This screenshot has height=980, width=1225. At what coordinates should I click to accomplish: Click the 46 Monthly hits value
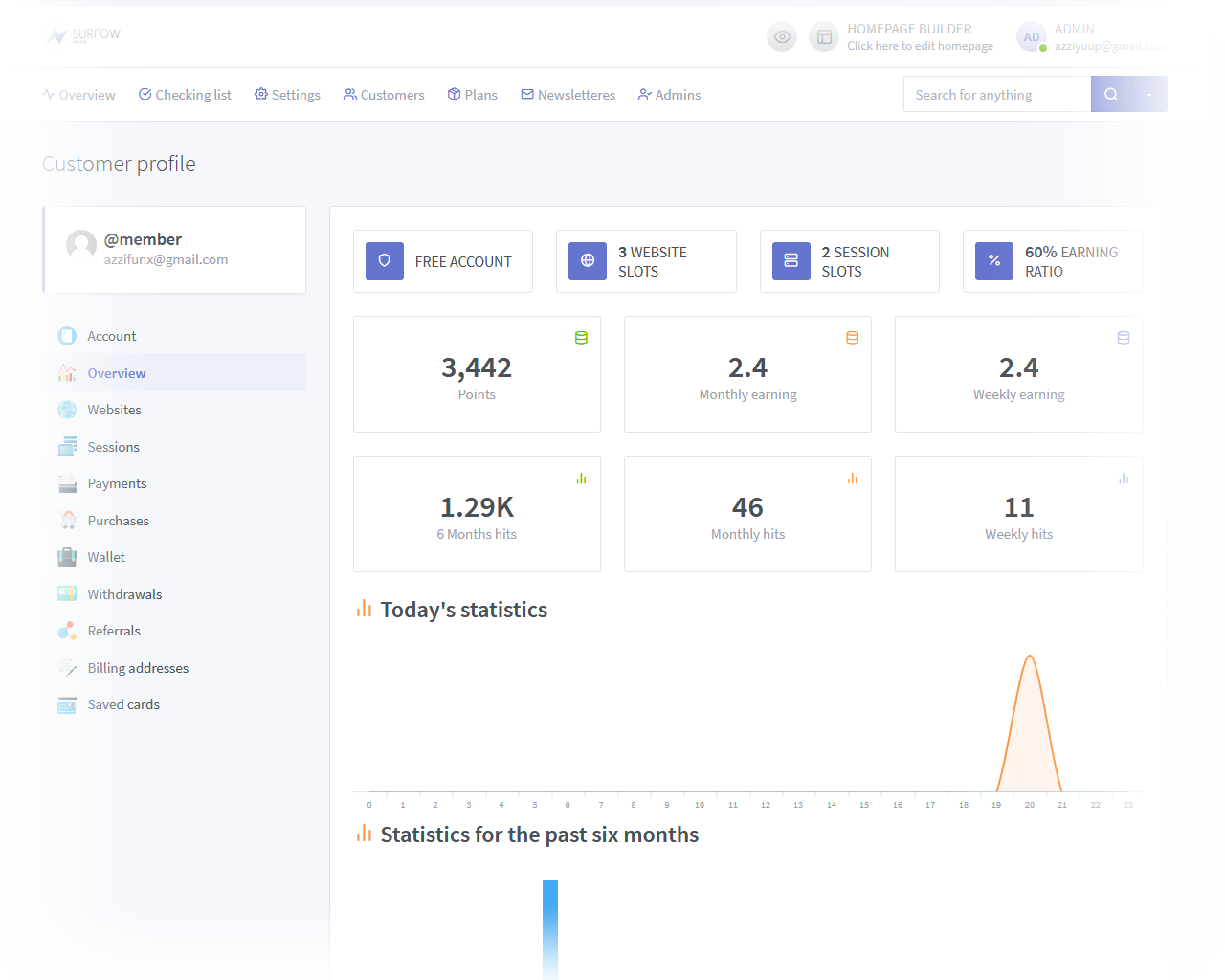tap(747, 507)
